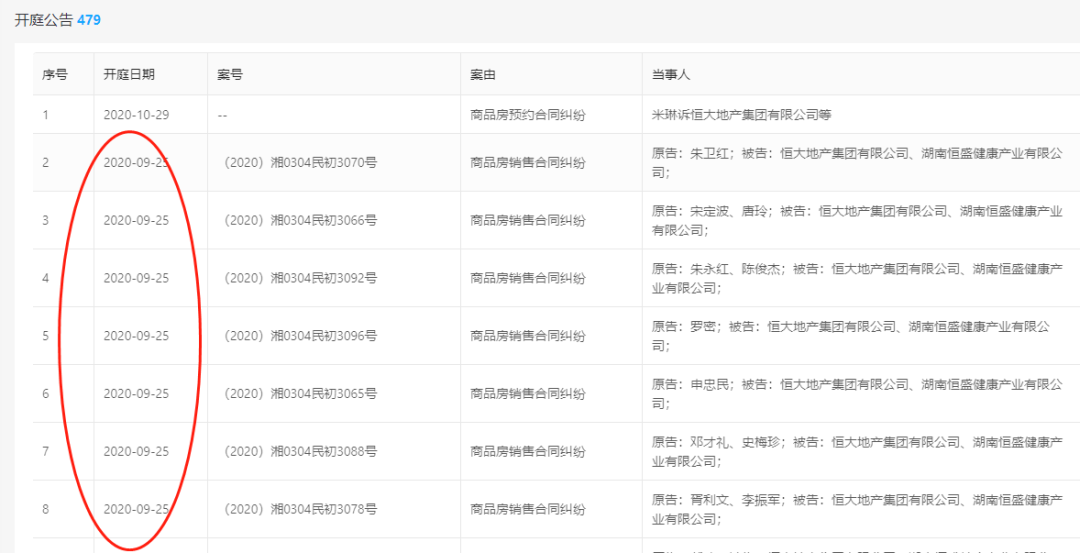Click sequence number 3 in 序号 column
Viewport: 1080px width, 553px height.
[x=45, y=220]
